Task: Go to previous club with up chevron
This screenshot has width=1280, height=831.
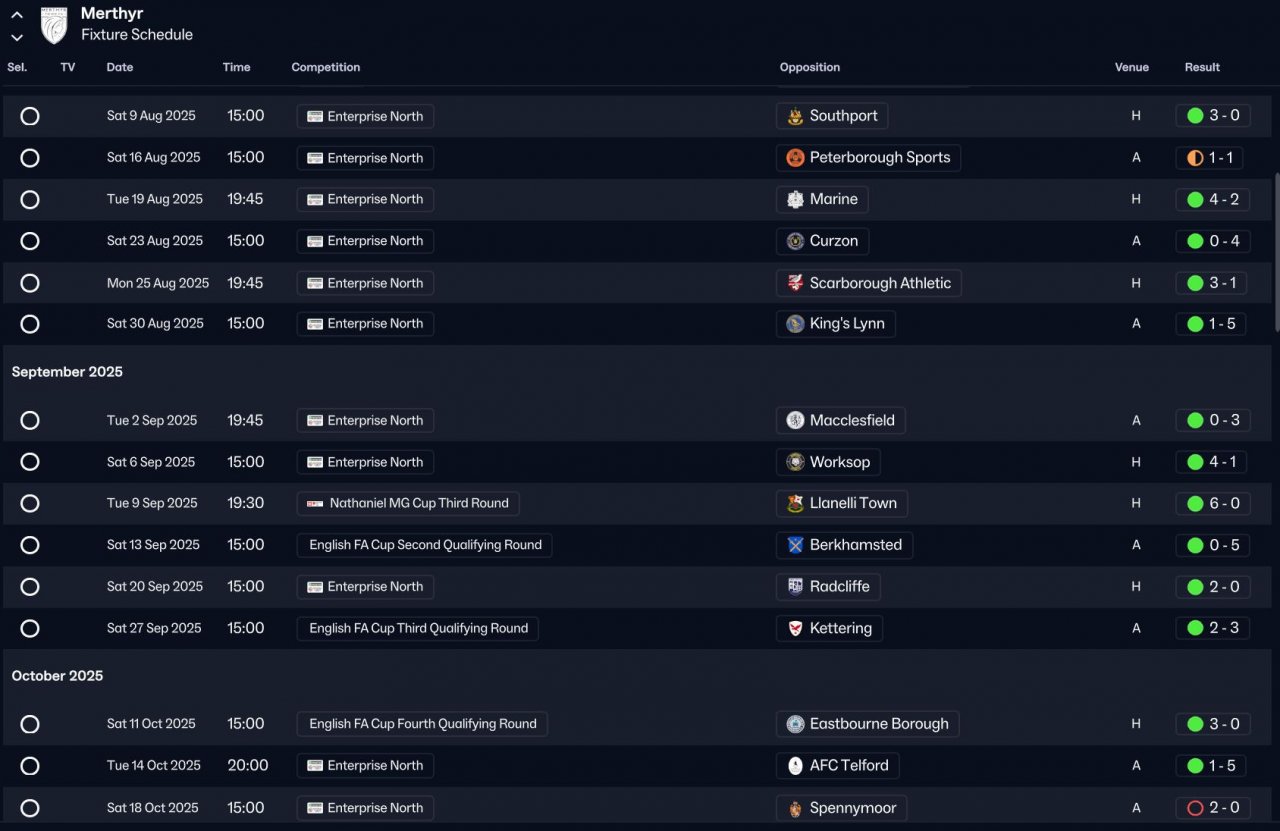Action: [x=17, y=15]
